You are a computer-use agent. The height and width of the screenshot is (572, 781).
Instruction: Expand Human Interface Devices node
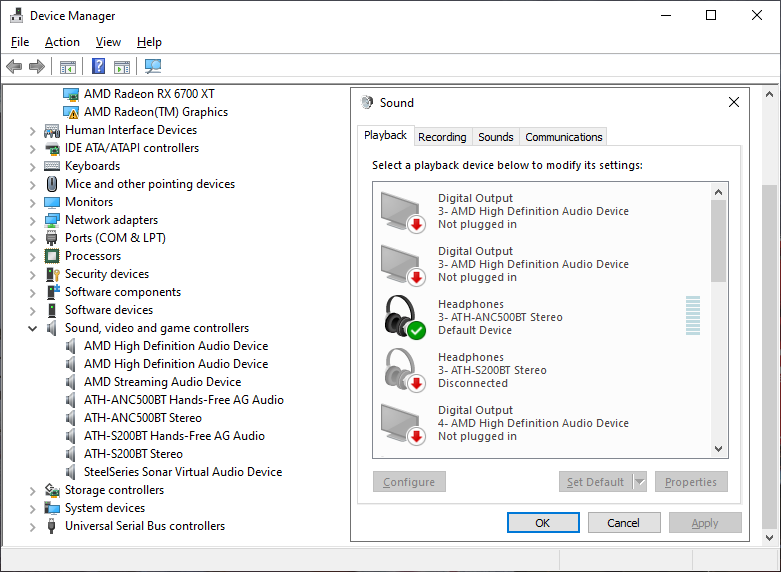pyautogui.click(x=32, y=131)
